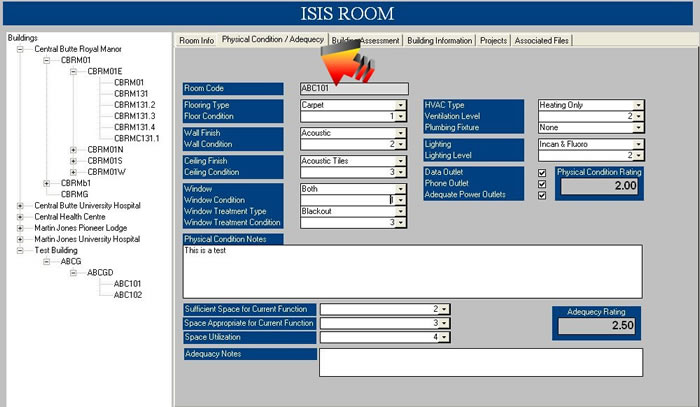Switch to the Room Info tab
The image size is (700, 407).
point(196,40)
